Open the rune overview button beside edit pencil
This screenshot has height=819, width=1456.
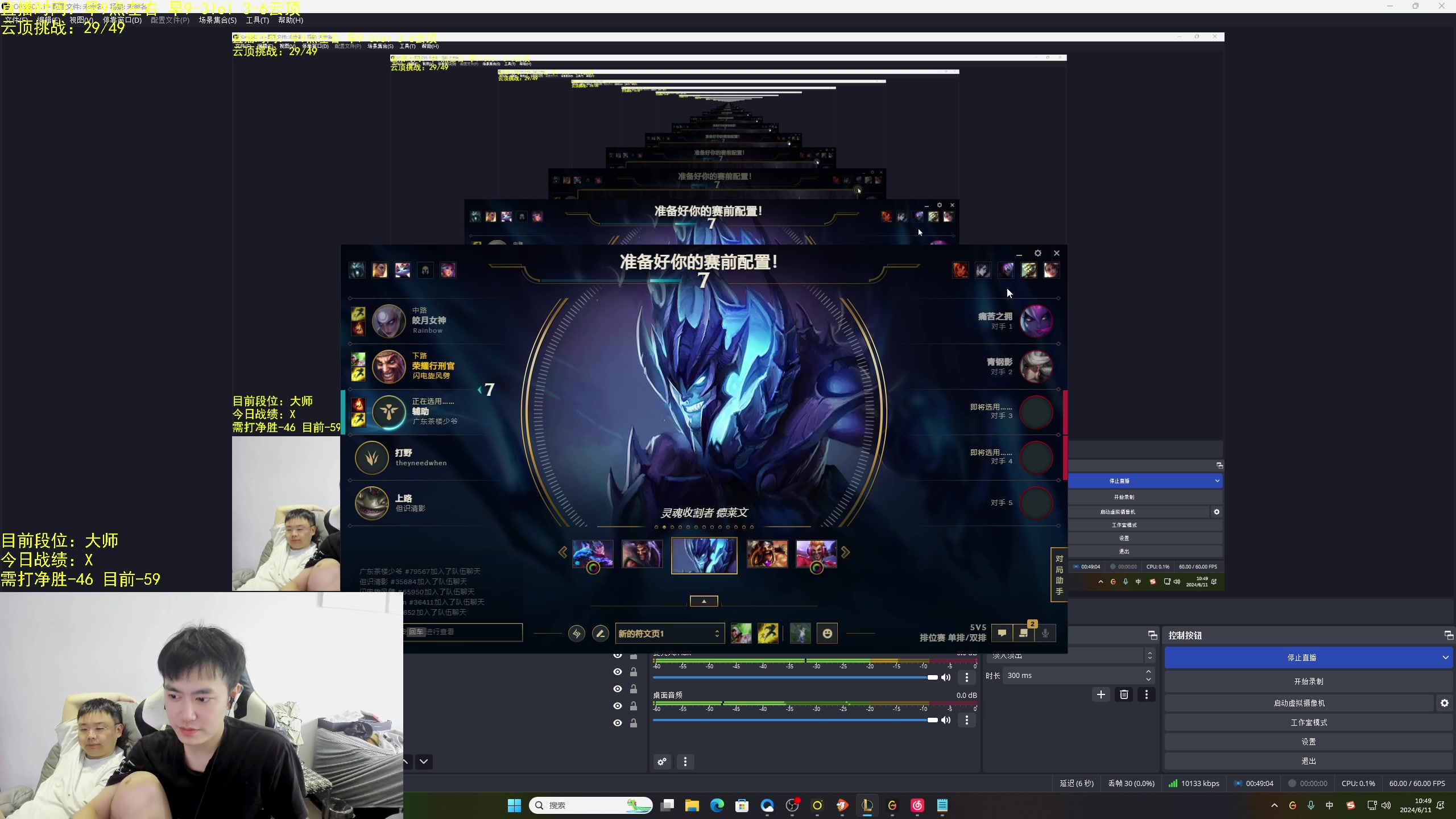576,633
